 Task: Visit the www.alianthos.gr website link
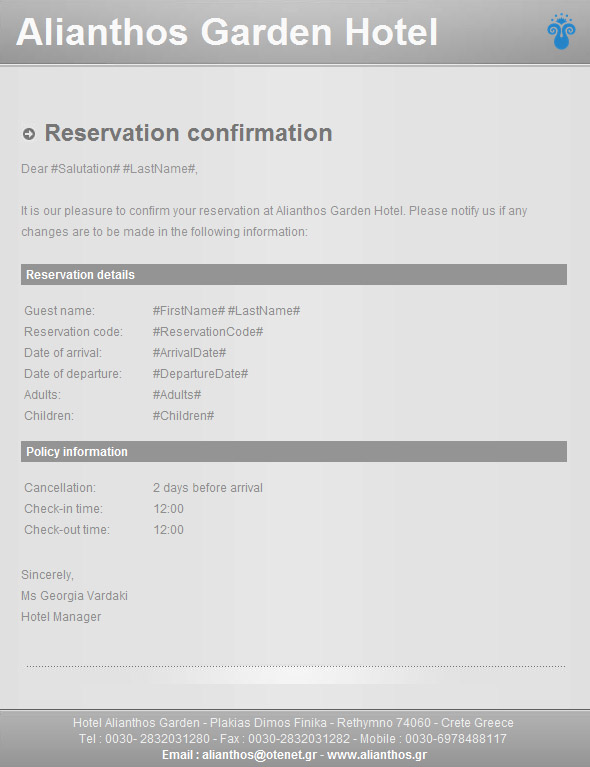377,755
